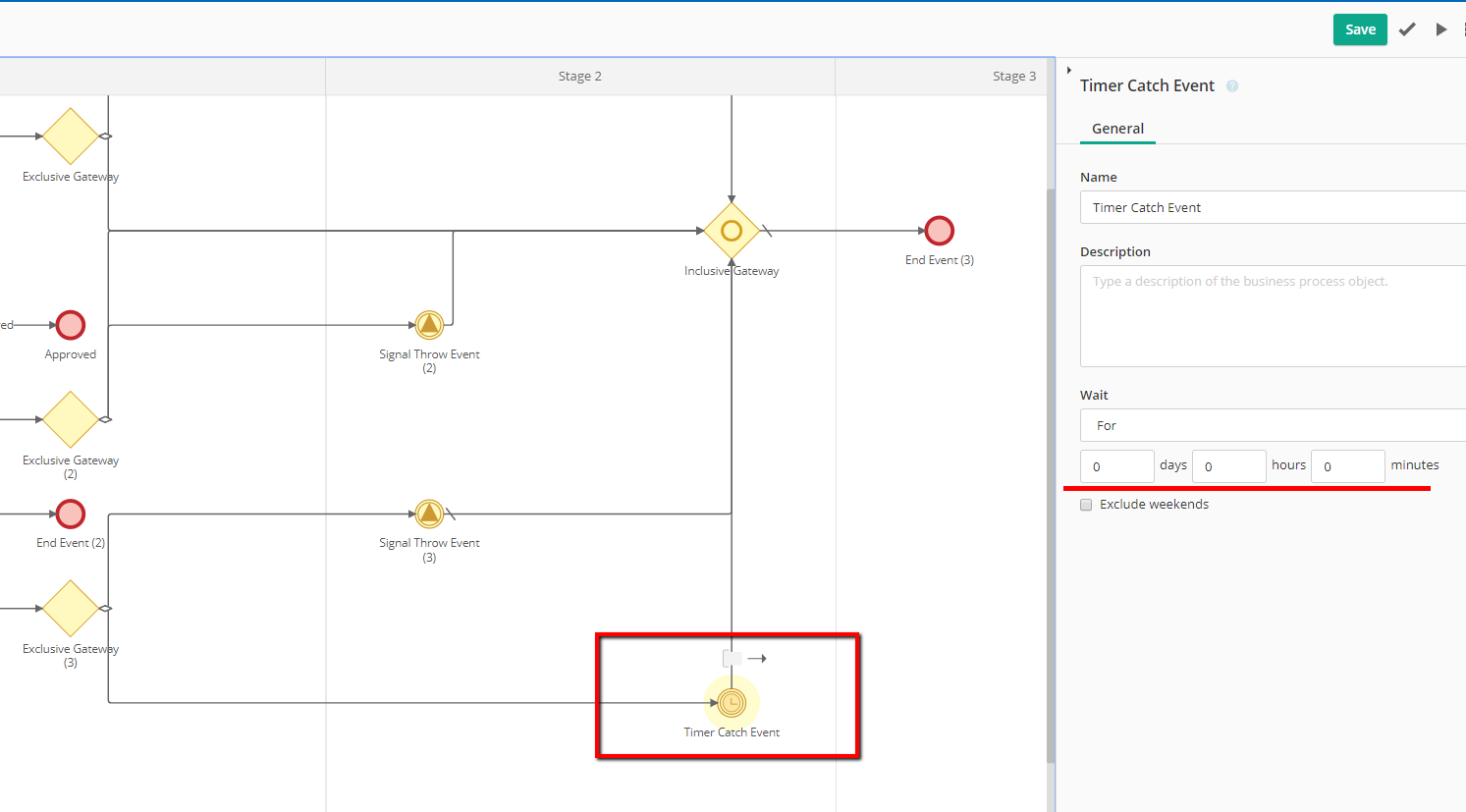1466x812 pixels.
Task: Click the connector arrow above Timer Catch Event
Action: pos(756,659)
